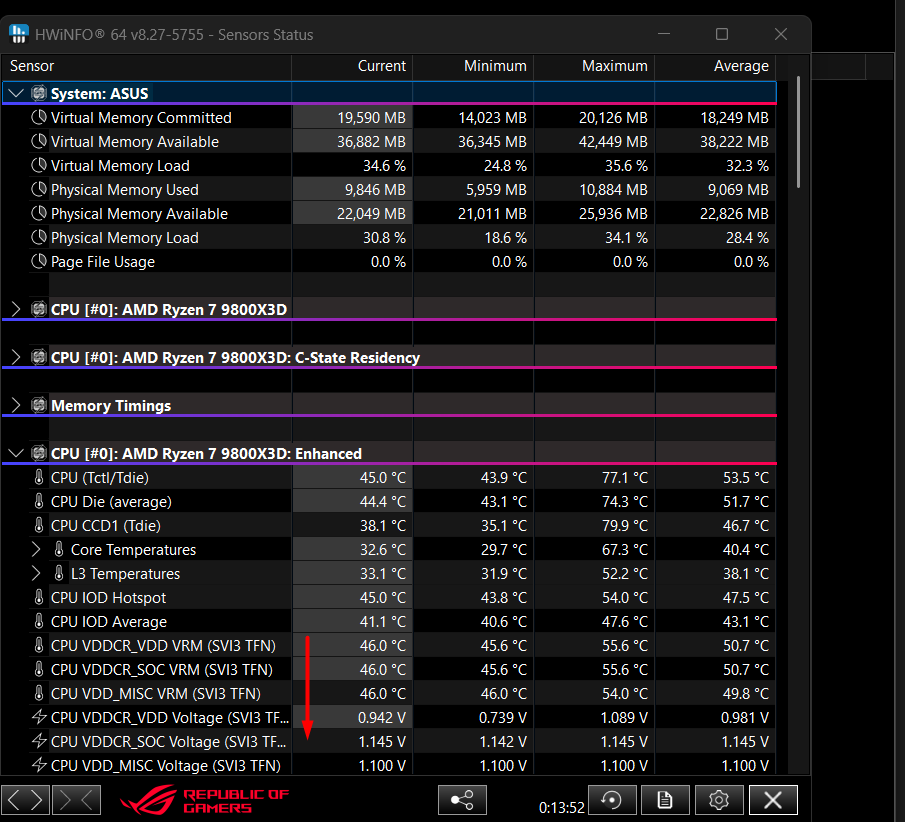This screenshot has width=905, height=822.
Task: Click the expand sensor columns arrows button
Action: (x=25, y=800)
